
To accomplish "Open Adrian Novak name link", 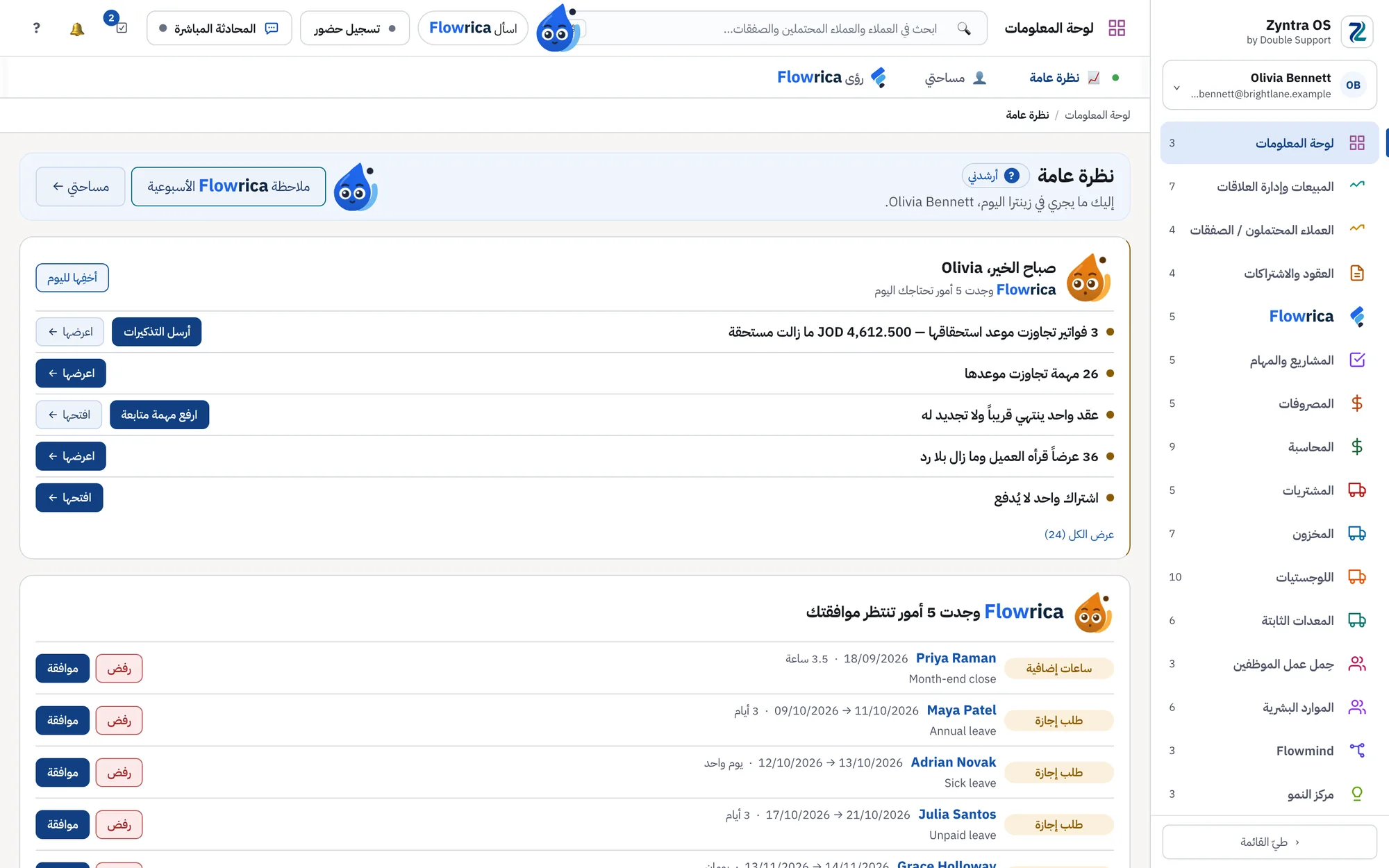I will point(953,762).
